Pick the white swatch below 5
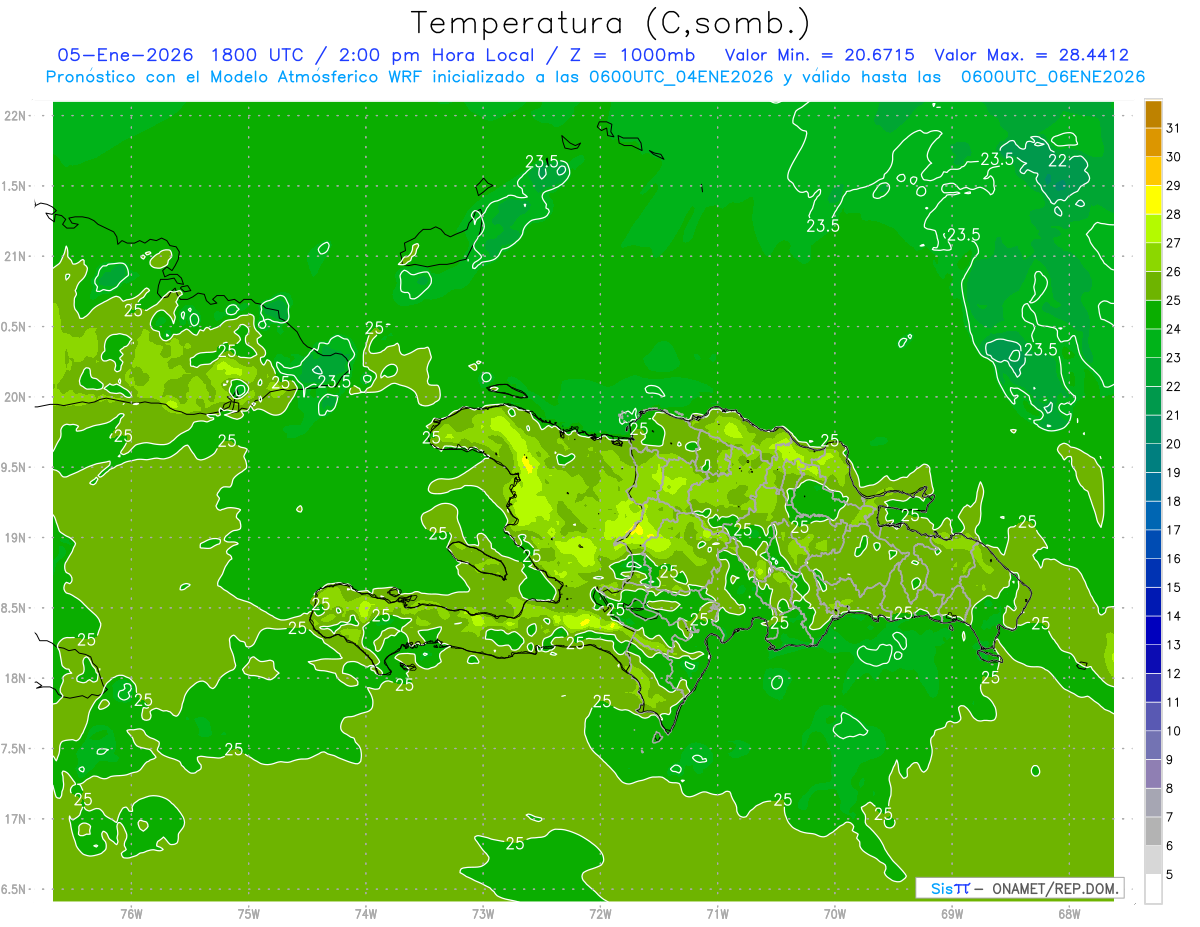Viewport: 1200px width, 927px height. point(1153,888)
